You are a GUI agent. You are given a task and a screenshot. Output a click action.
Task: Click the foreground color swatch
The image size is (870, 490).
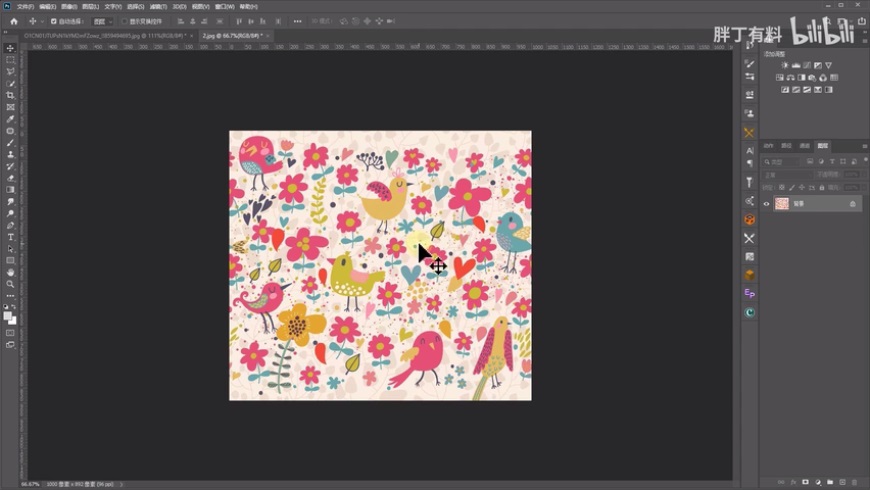pyautogui.click(x=7, y=316)
